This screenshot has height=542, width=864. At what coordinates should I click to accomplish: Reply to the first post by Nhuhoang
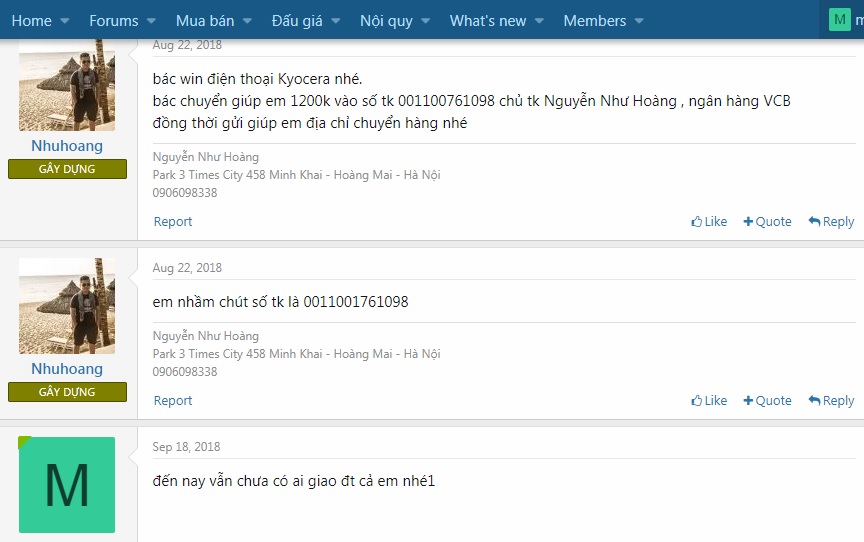pyautogui.click(x=831, y=222)
